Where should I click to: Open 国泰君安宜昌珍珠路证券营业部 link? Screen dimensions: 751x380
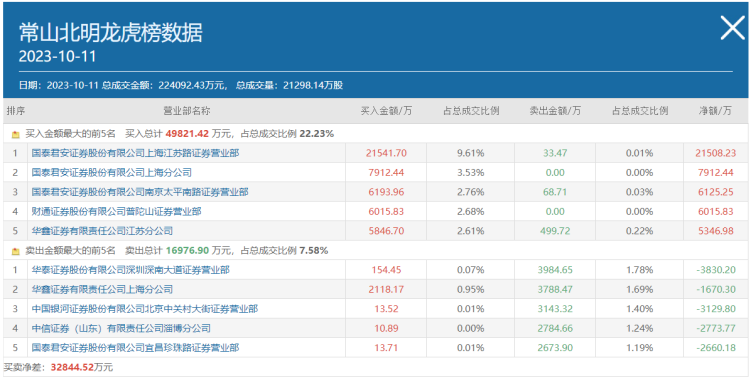click(136, 348)
